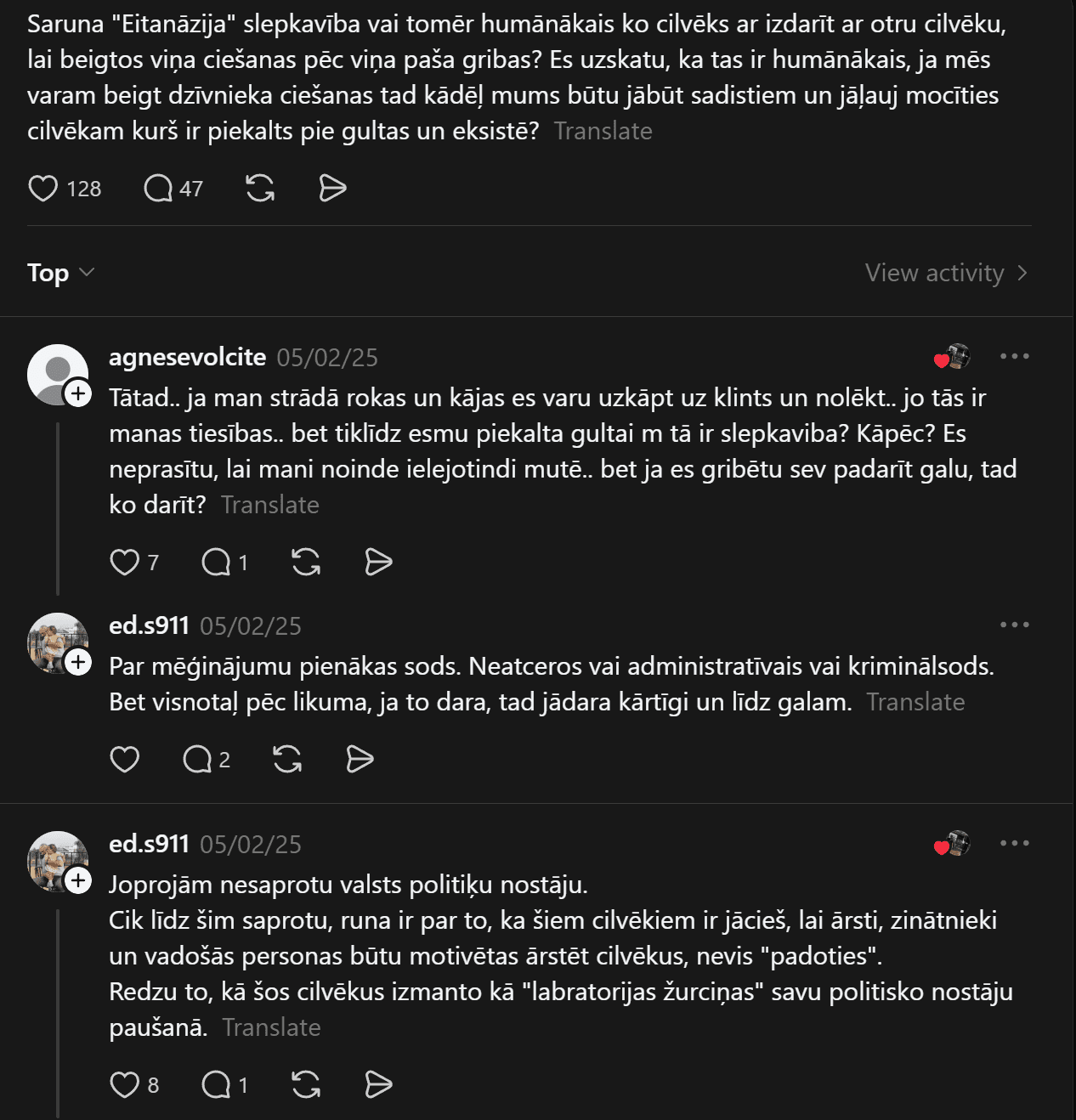Share the main post via send icon
Viewport: 1076px width, 1120px height.
(x=332, y=188)
